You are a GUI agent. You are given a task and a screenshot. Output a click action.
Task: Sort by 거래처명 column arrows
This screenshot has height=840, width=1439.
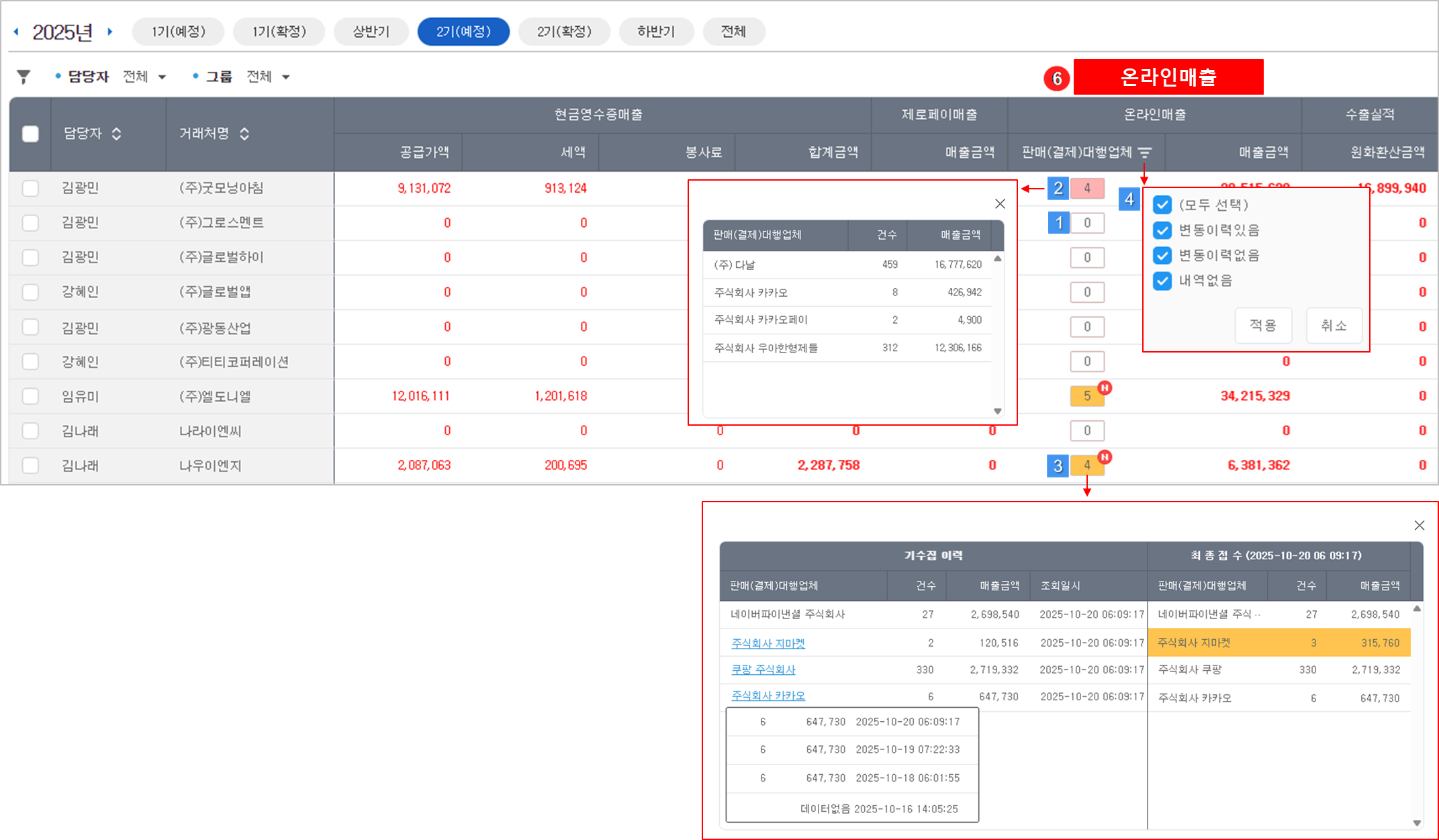[x=244, y=134]
